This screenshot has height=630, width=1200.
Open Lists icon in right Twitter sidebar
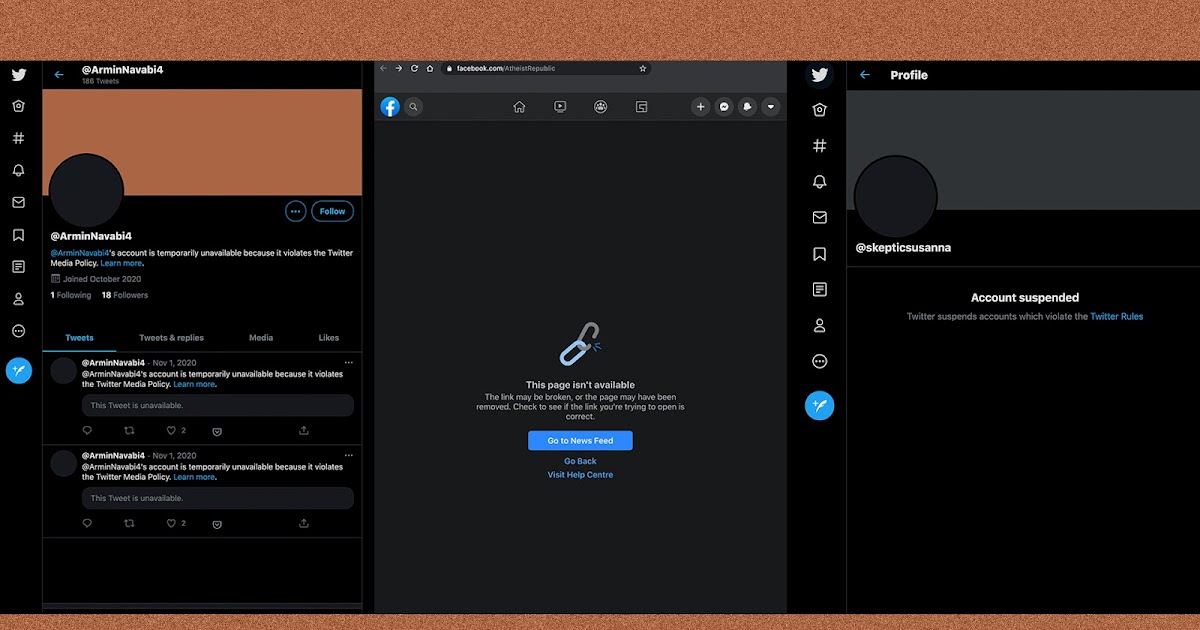820,290
